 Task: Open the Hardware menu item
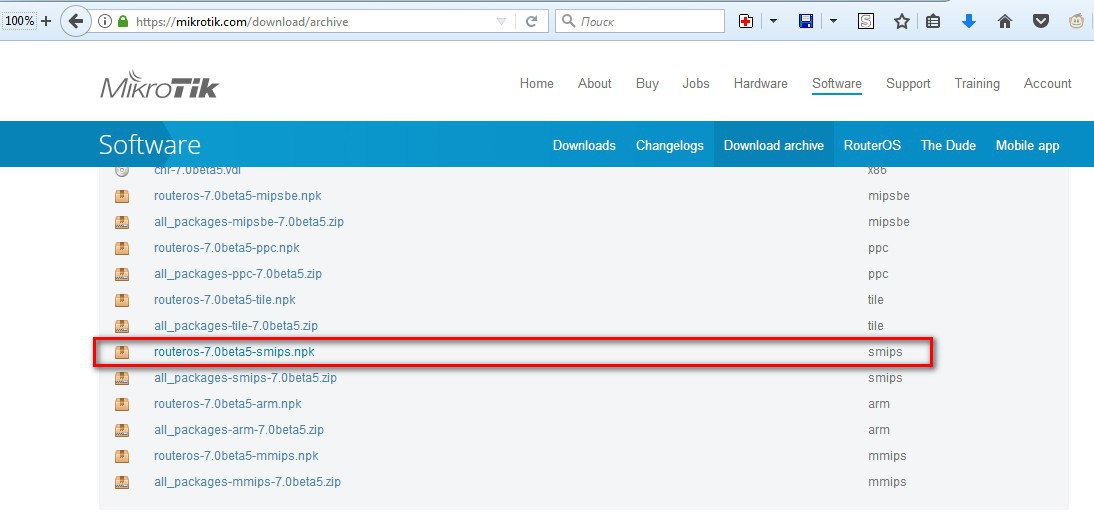[x=760, y=84]
